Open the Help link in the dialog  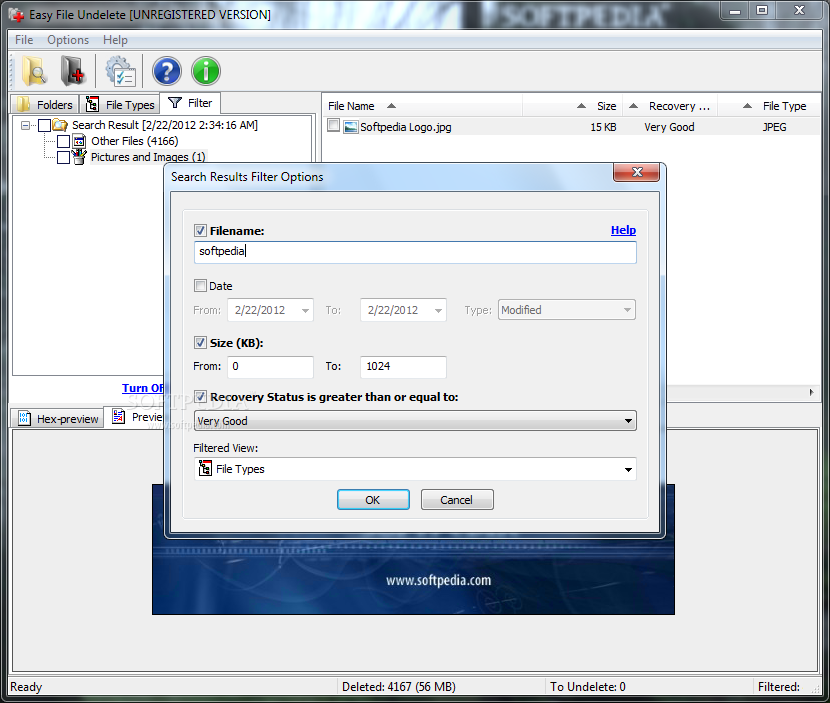(623, 230)
